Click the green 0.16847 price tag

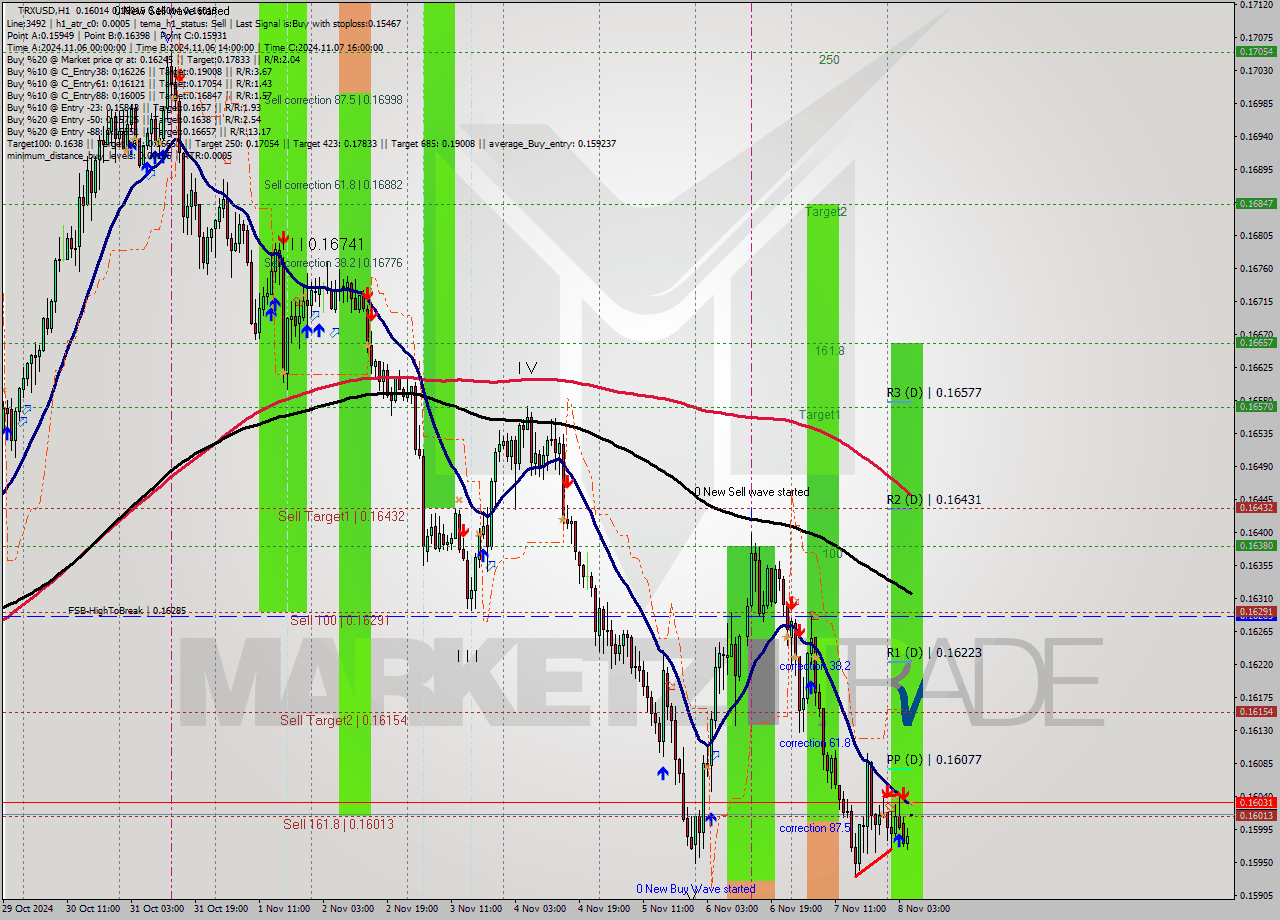[x=1256, y=203]
